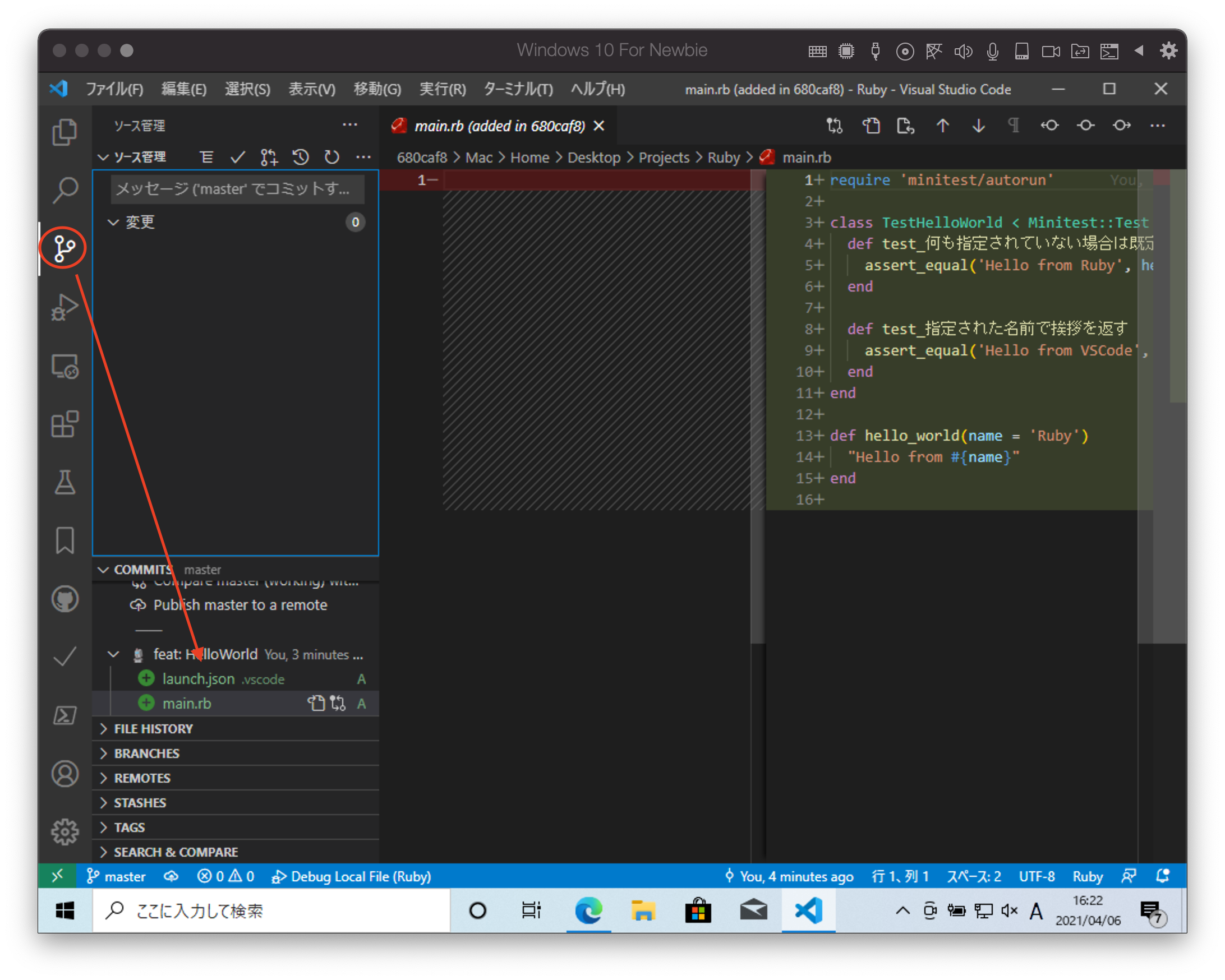Toggle tree view in Source Control header
The image size is (1225, 980).
(207, 158)
